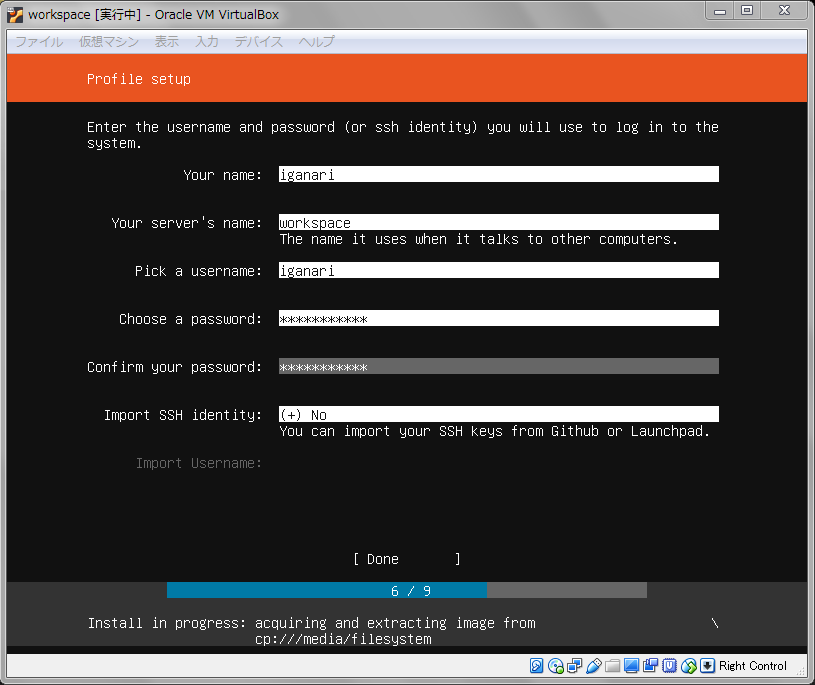Image resolution: width=815 pixels, height=685 pixels.
Task: Click the USB devices status icon
Action: [x=593, y=666]
